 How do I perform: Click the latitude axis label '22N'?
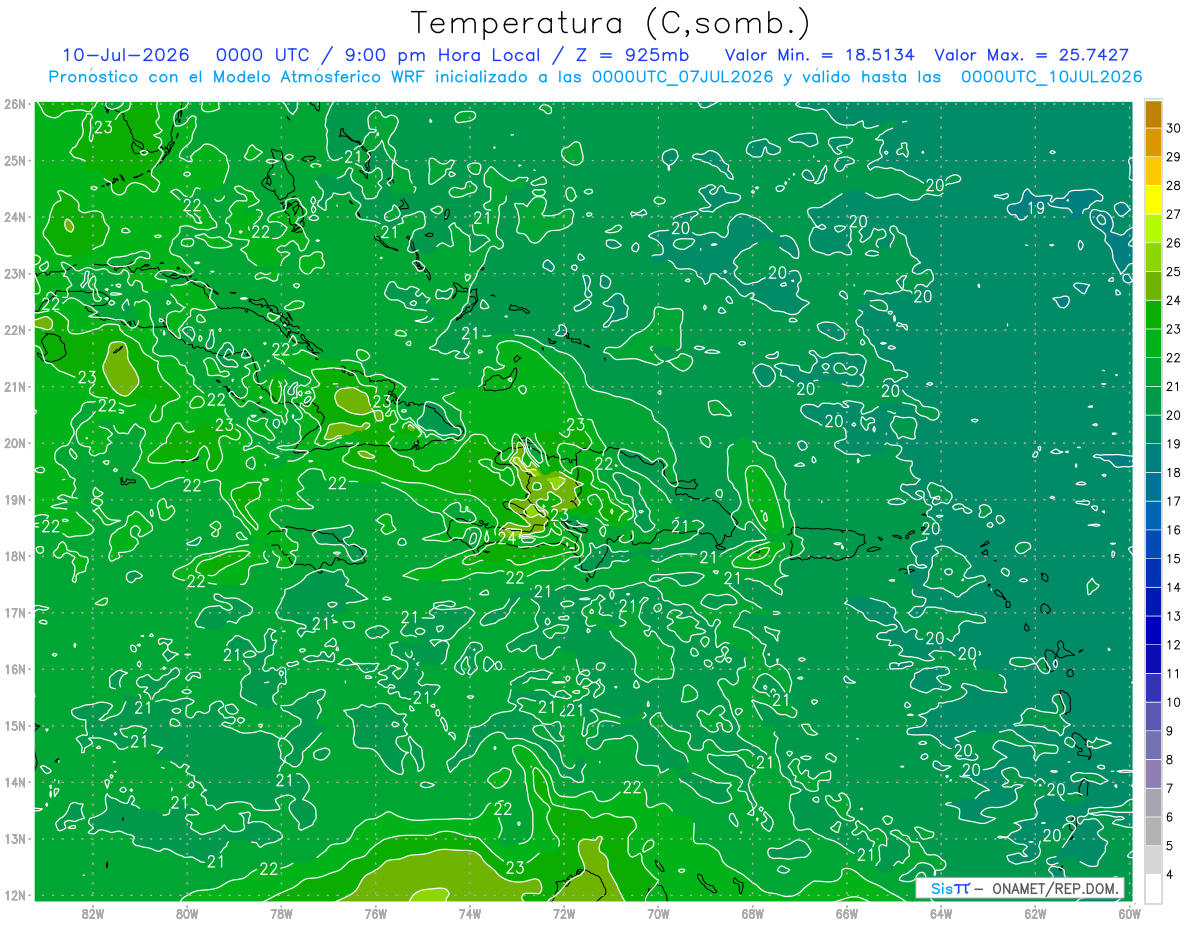14,330
